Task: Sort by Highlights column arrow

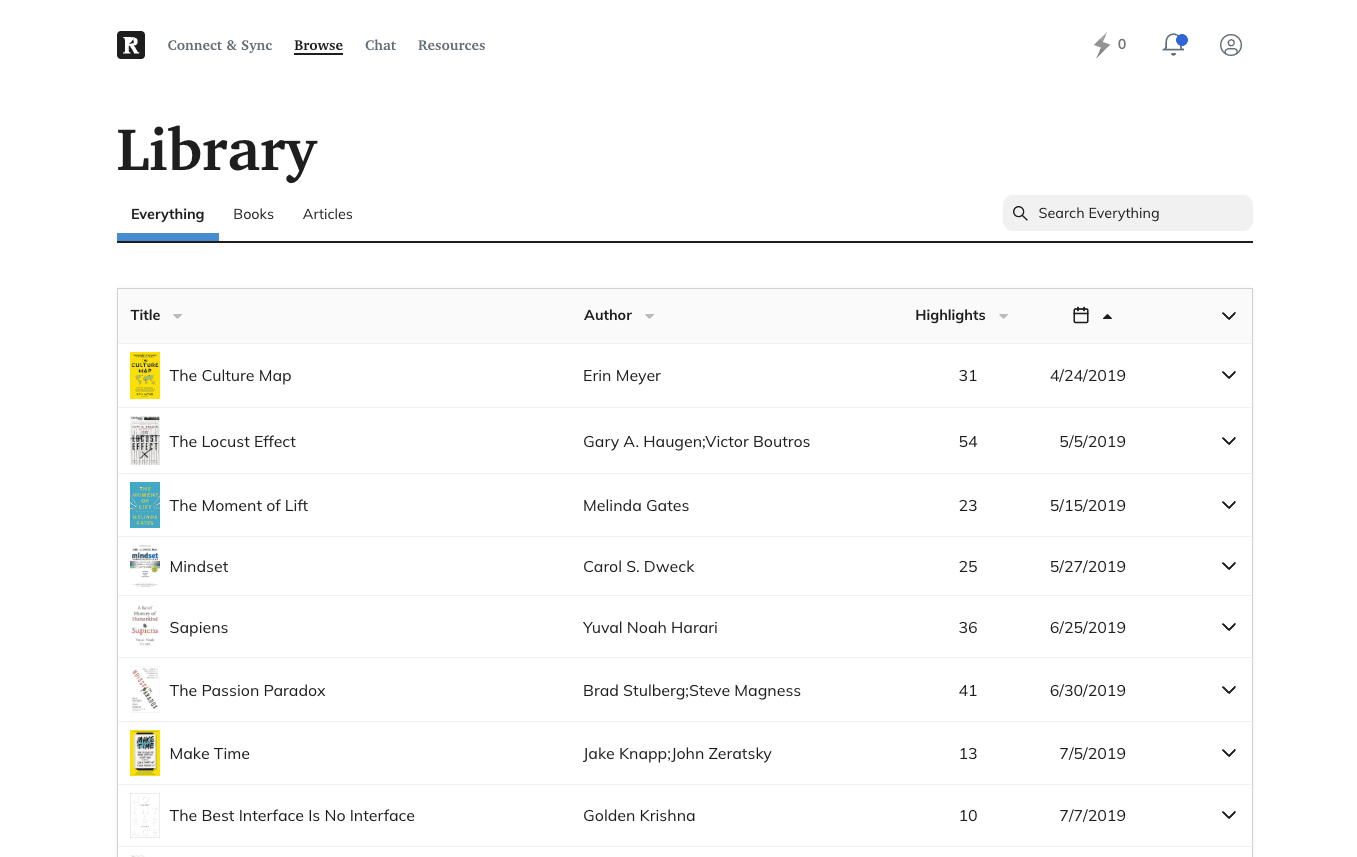Action: point(1003,316)
